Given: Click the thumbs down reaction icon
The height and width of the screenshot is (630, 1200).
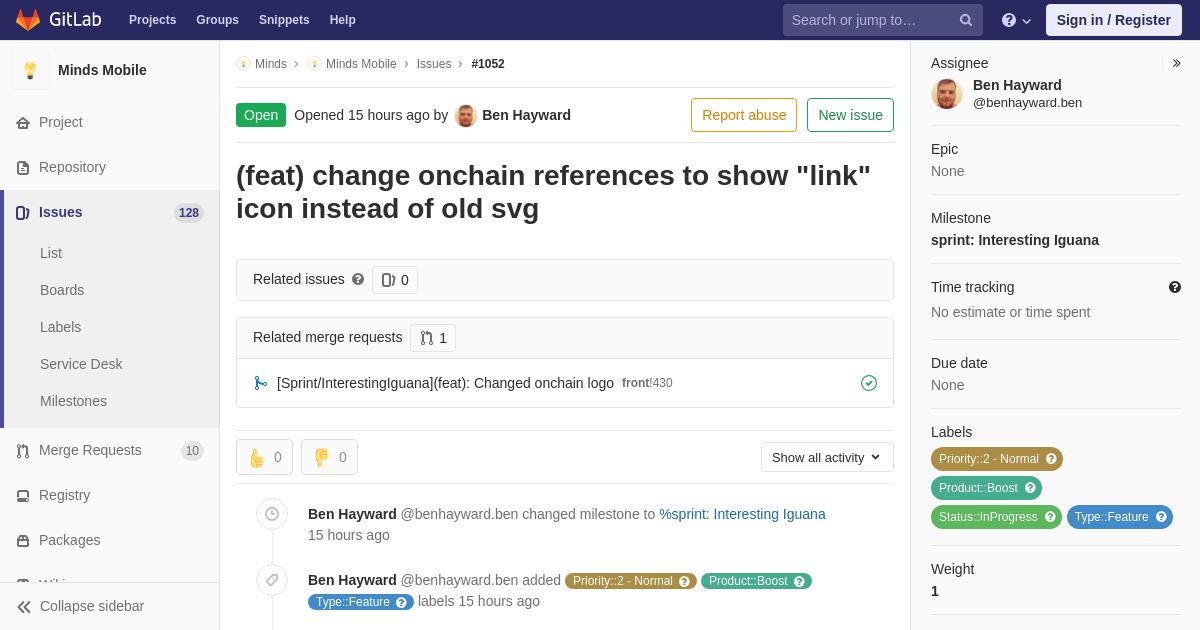Looking at the screenshot, I should click(321, 457).
